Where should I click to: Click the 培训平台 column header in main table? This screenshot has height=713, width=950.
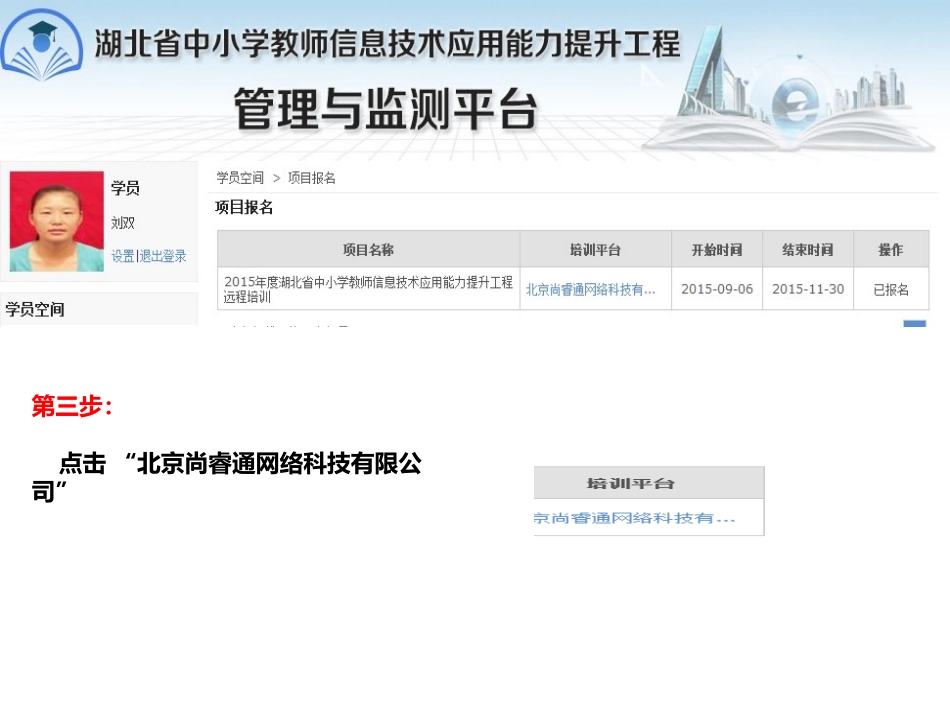click(x=596, y=249)
